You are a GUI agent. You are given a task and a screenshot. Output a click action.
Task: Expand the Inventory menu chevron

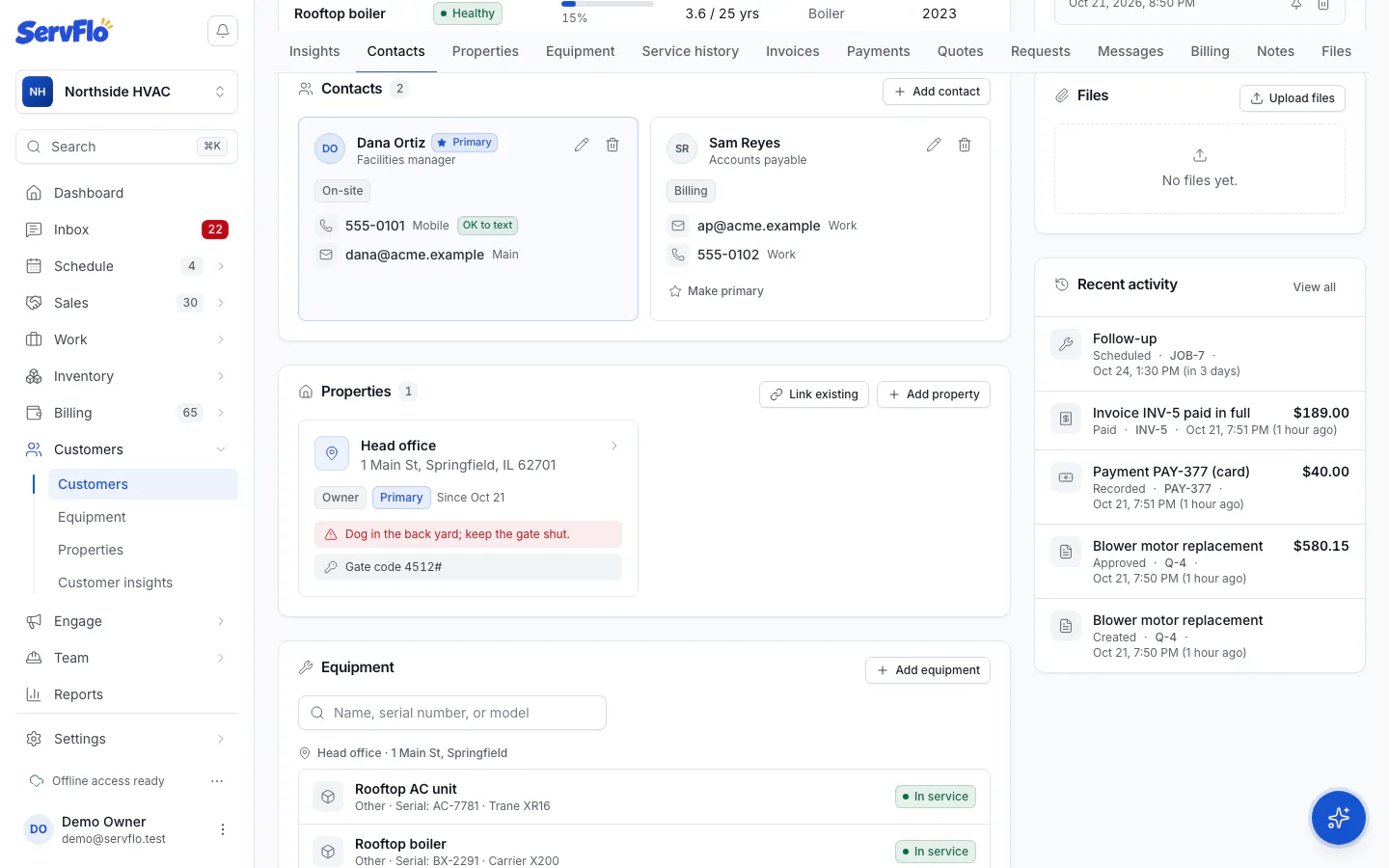click(x=221, y=376)
